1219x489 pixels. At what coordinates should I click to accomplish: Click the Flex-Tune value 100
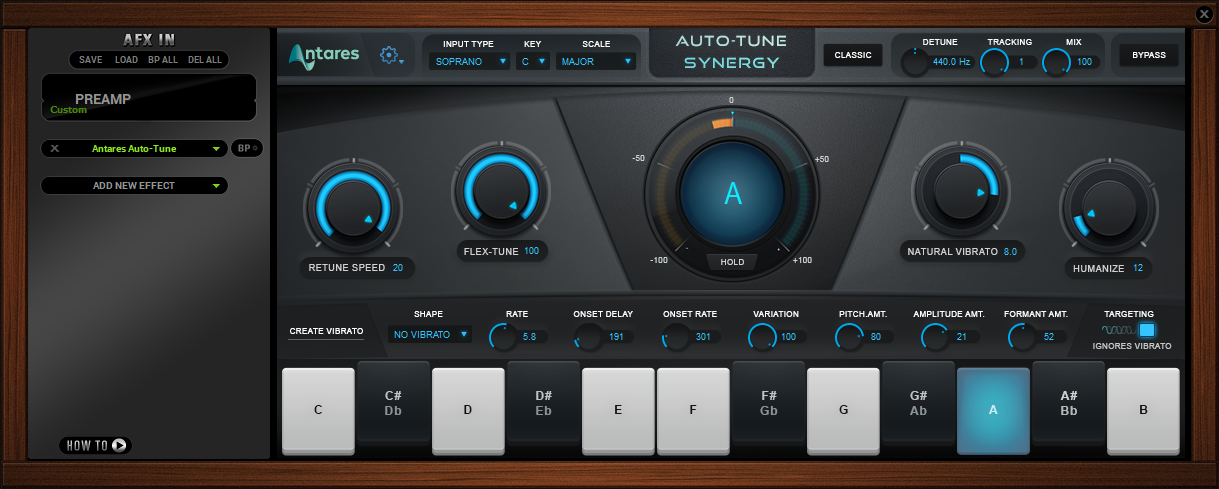531,251
